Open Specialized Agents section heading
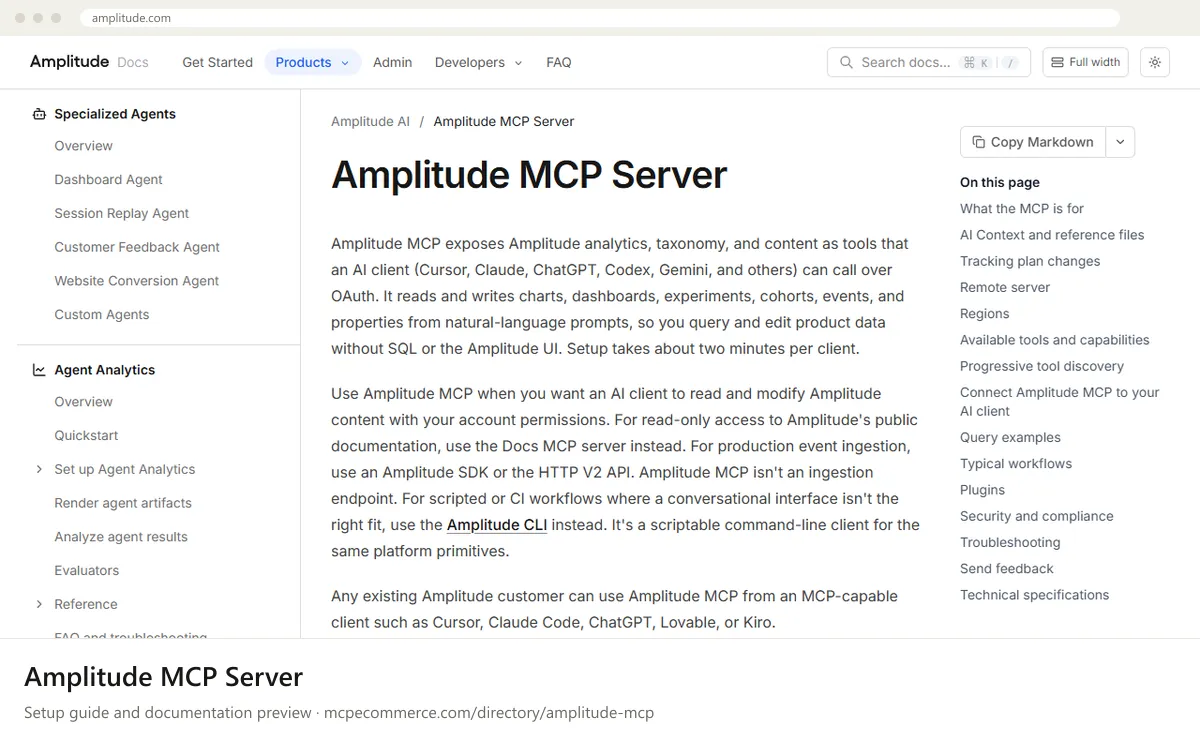 [x=115, y=114]
